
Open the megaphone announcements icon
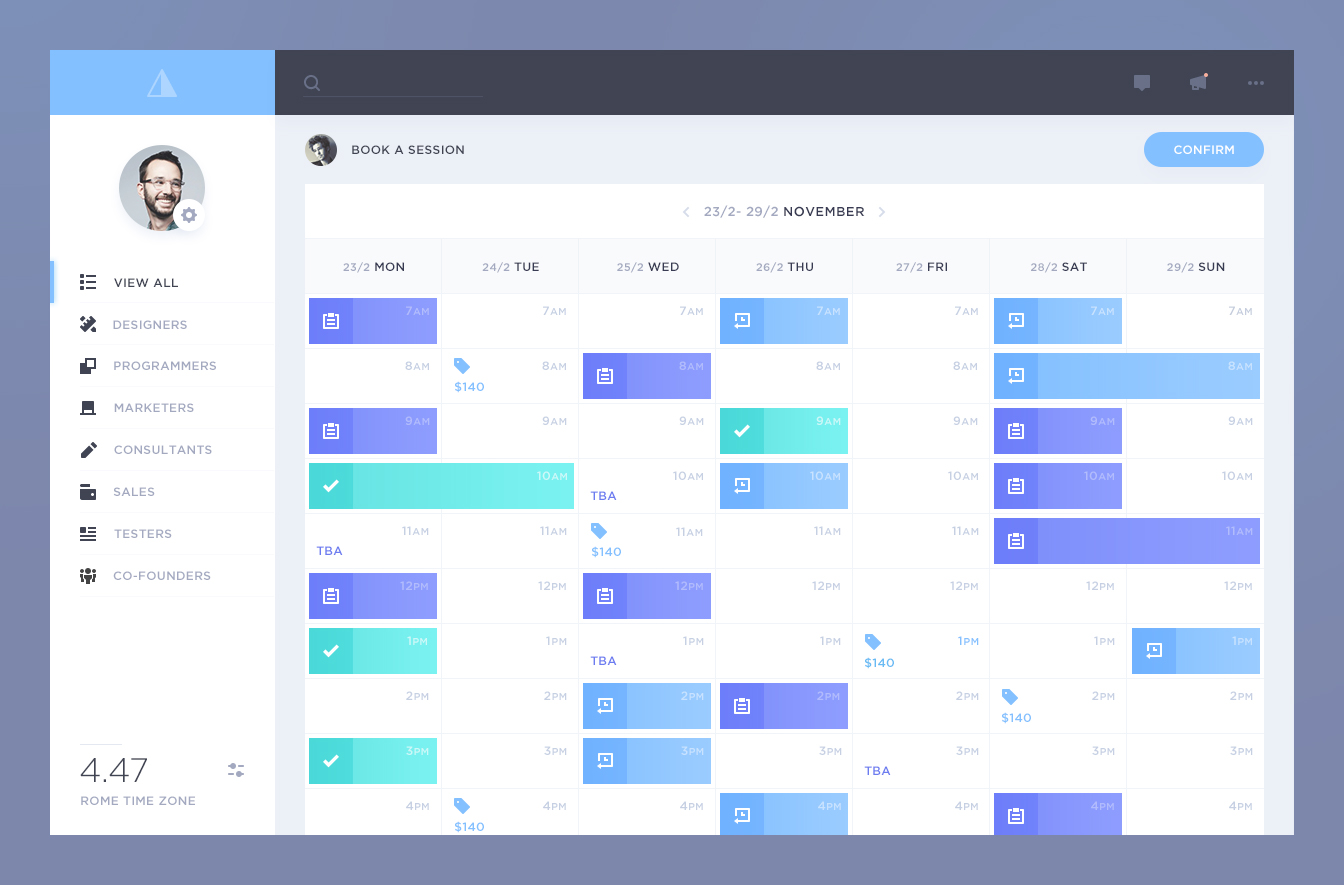(1198, 82)
